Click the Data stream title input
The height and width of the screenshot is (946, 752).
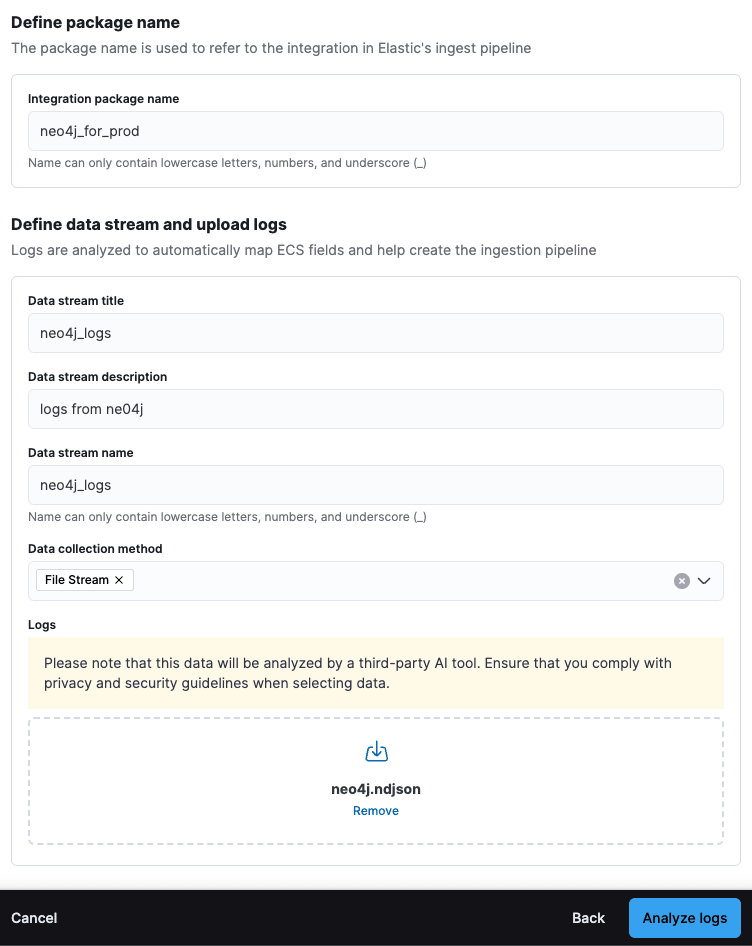[x=376, y=332]
